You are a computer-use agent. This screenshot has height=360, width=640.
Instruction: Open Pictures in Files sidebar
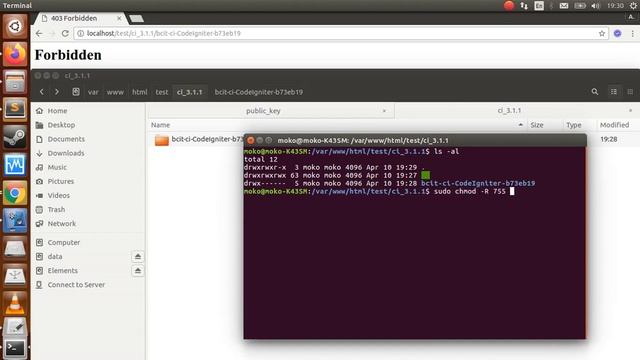(x=61, y=181)
